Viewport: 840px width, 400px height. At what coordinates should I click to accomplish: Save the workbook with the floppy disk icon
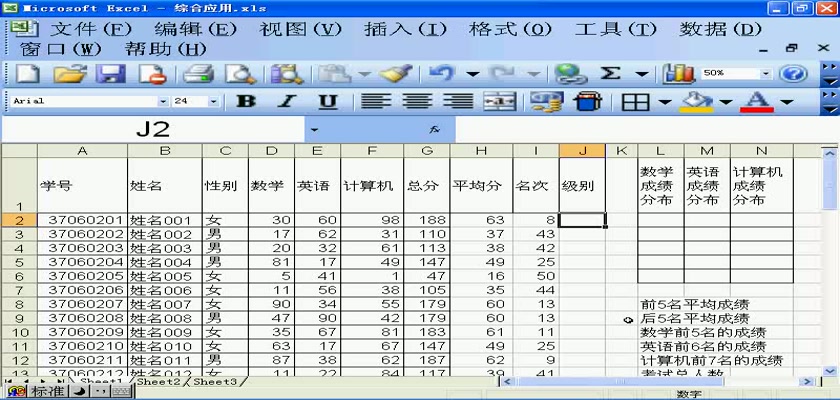[x=108, y=73]
